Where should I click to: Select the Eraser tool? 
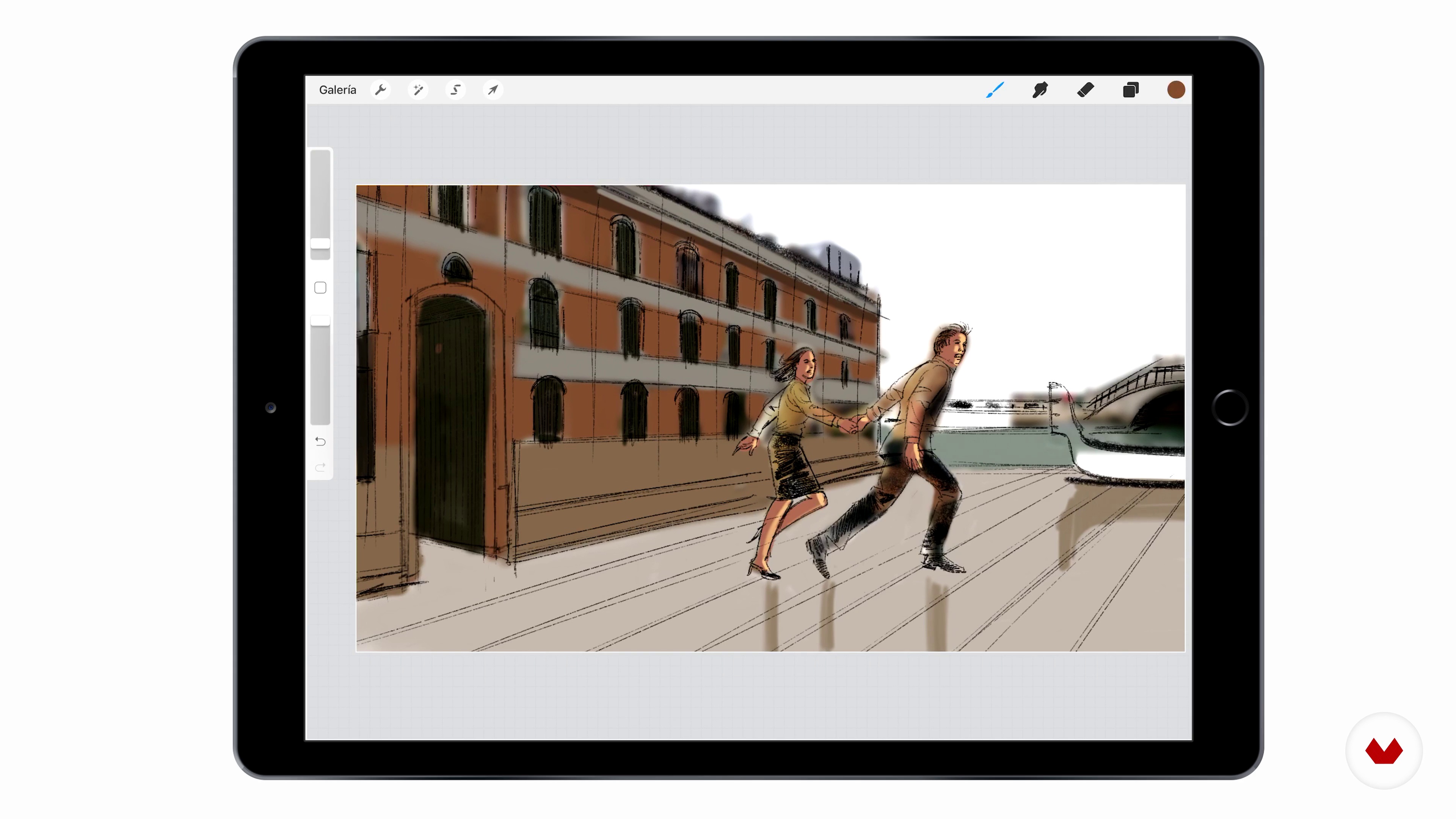click(x=1085, y=90)
